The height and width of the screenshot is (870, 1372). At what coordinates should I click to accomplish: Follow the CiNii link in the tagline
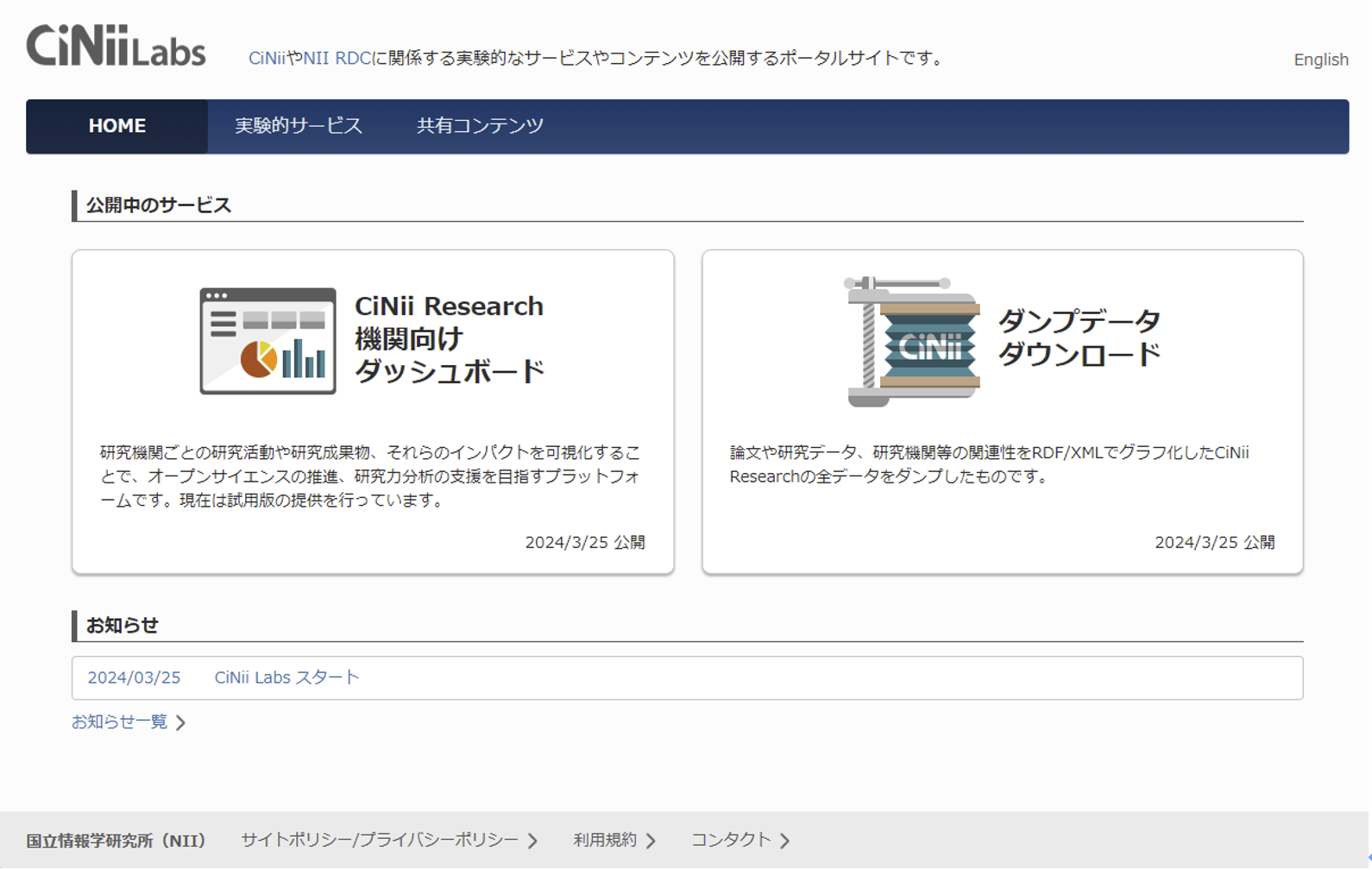click(x=267, y=58)
